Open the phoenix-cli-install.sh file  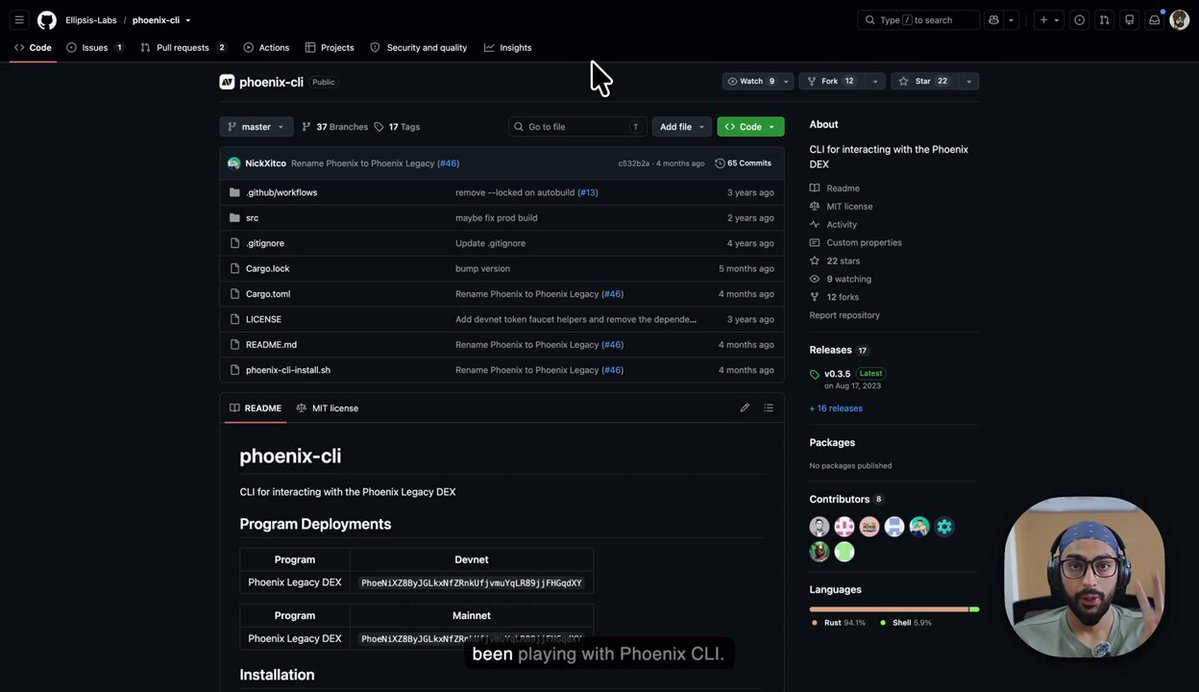(x=288, y=370)
